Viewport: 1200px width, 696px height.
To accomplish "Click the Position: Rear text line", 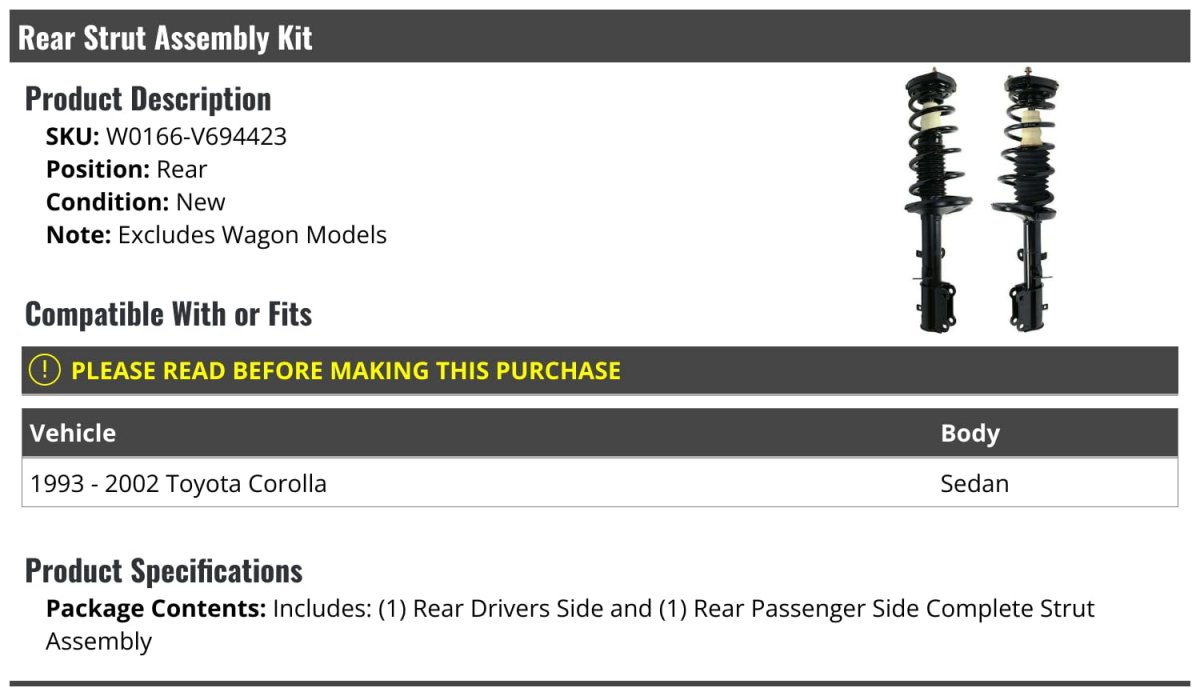I will pyautogui.click(x=127, y=169).
